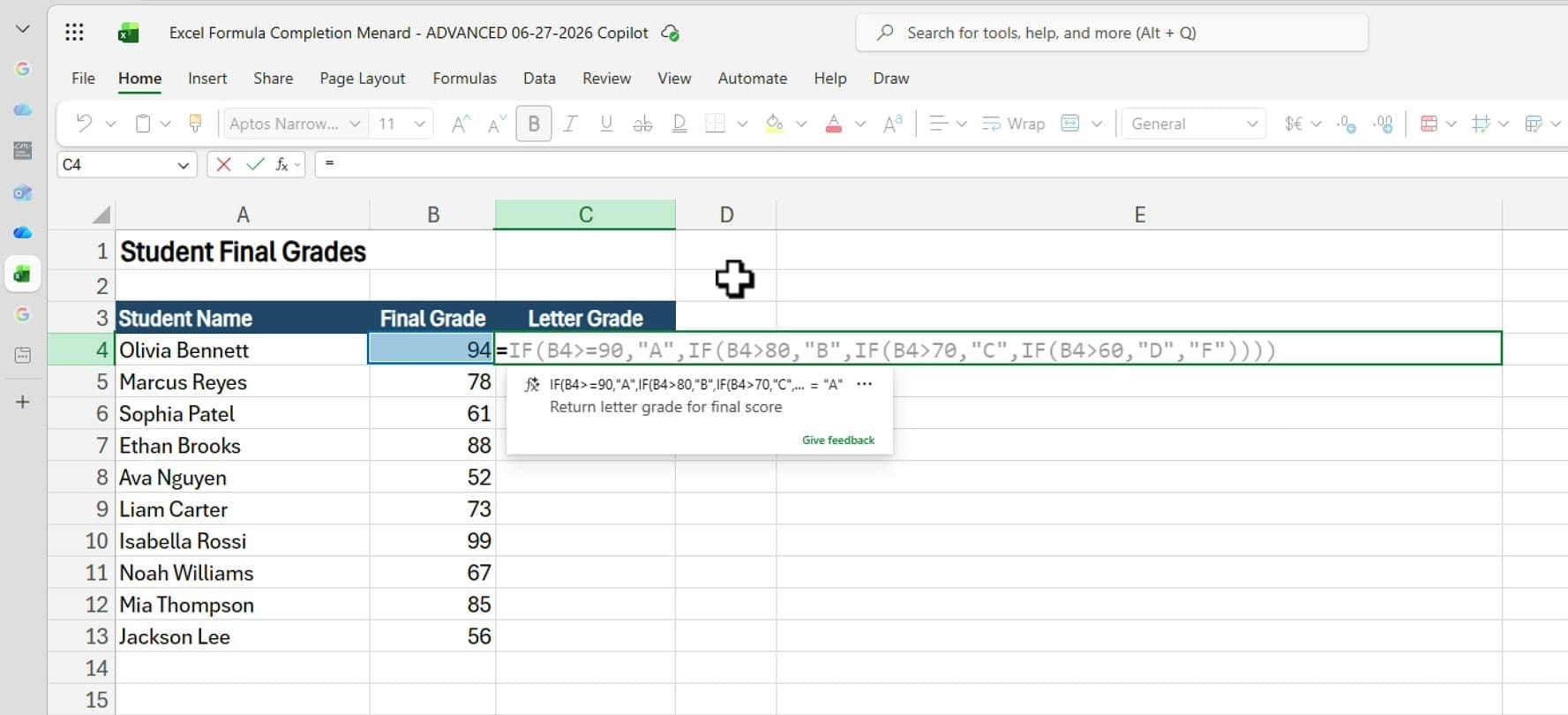The height and width of the screenshot is (715, 1568).
Task: Select cell with Marcus Reyes
Action: 243,382
